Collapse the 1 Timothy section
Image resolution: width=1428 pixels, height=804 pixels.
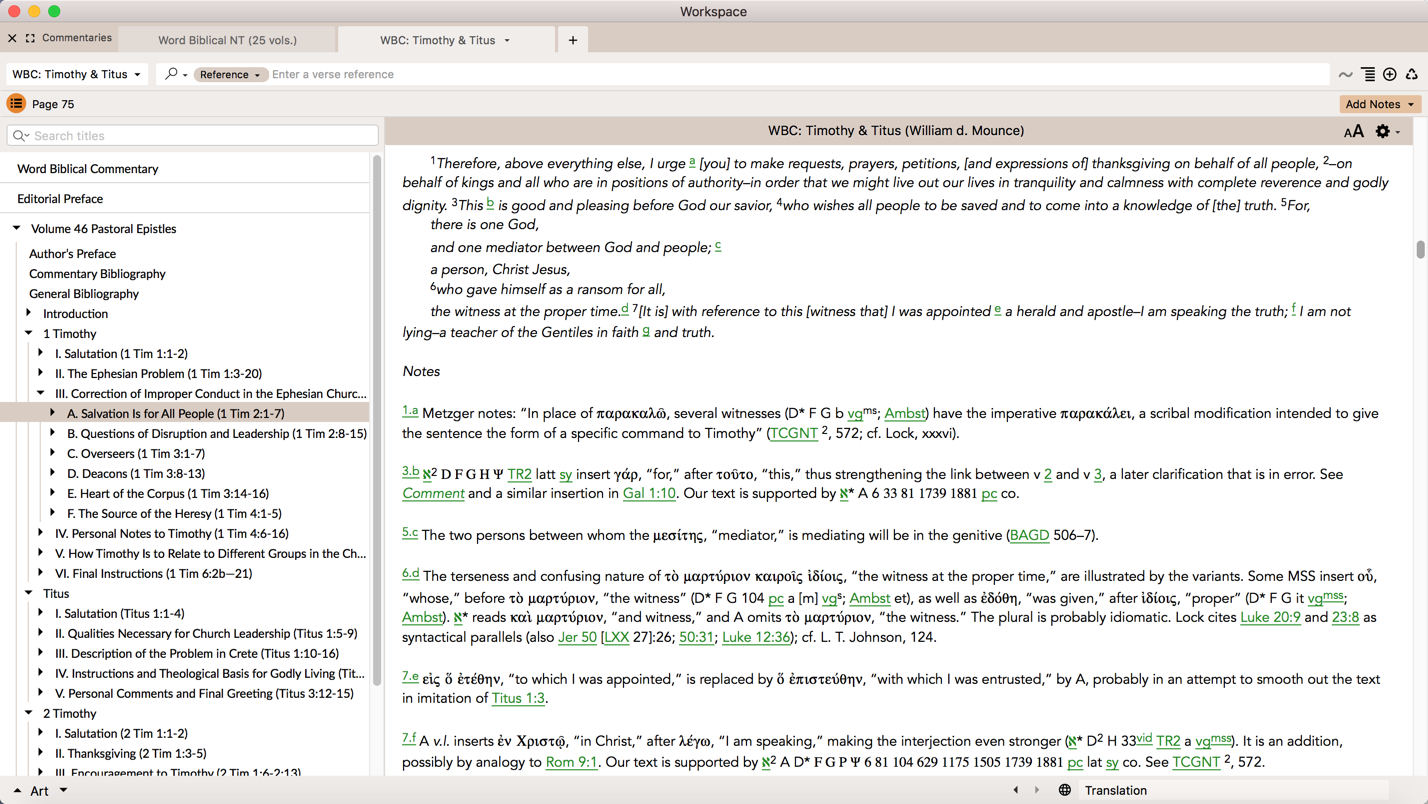[29, 334]
